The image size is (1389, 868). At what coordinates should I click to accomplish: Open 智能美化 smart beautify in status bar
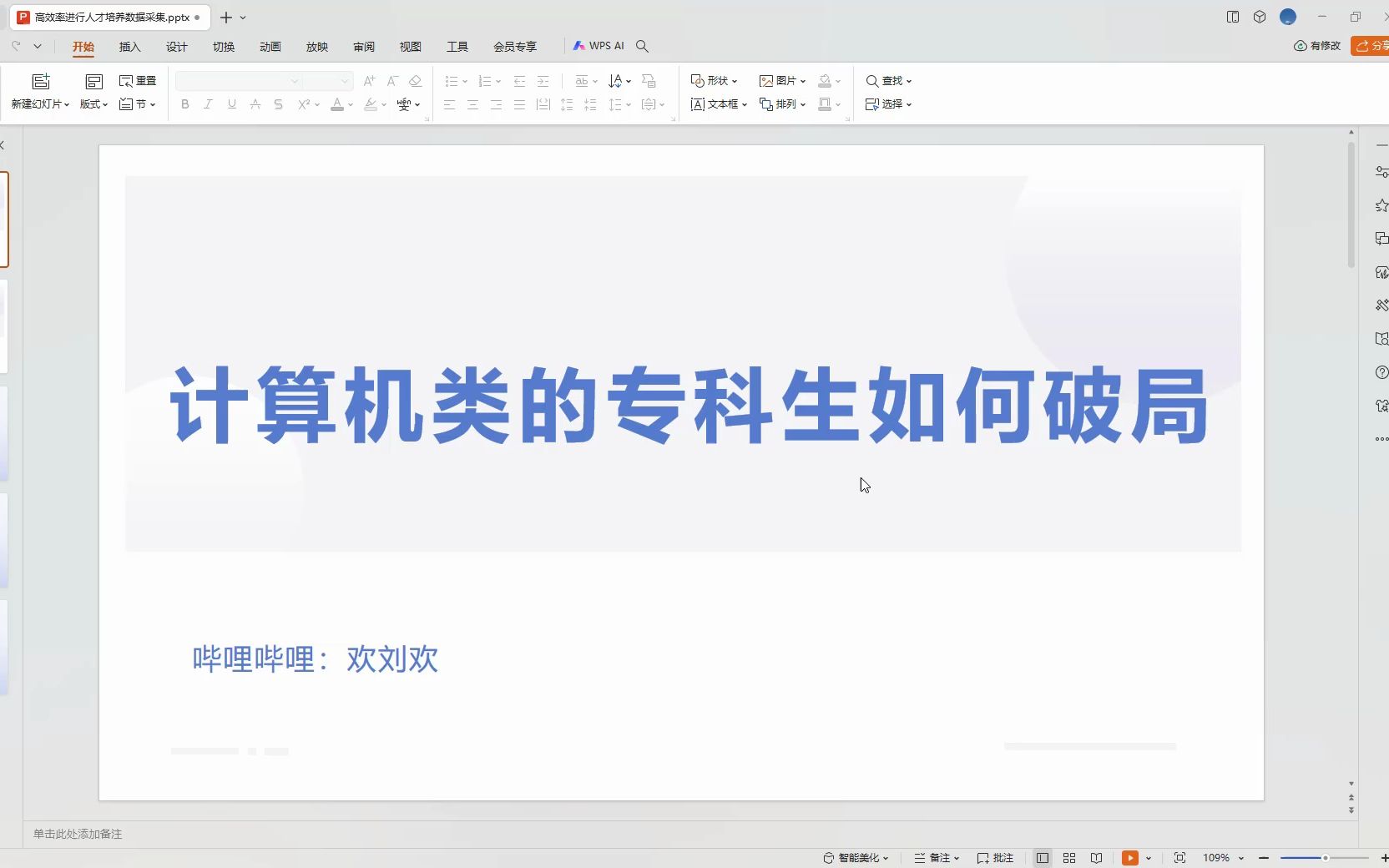click(856, 858)
